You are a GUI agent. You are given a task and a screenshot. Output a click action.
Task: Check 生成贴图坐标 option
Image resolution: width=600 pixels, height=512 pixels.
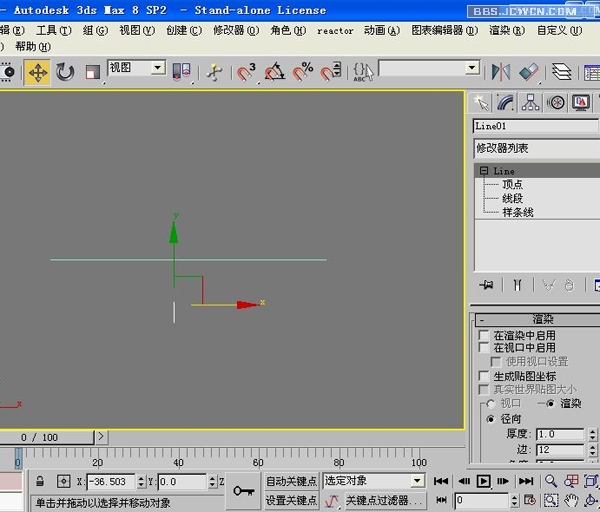coord(485,376)
